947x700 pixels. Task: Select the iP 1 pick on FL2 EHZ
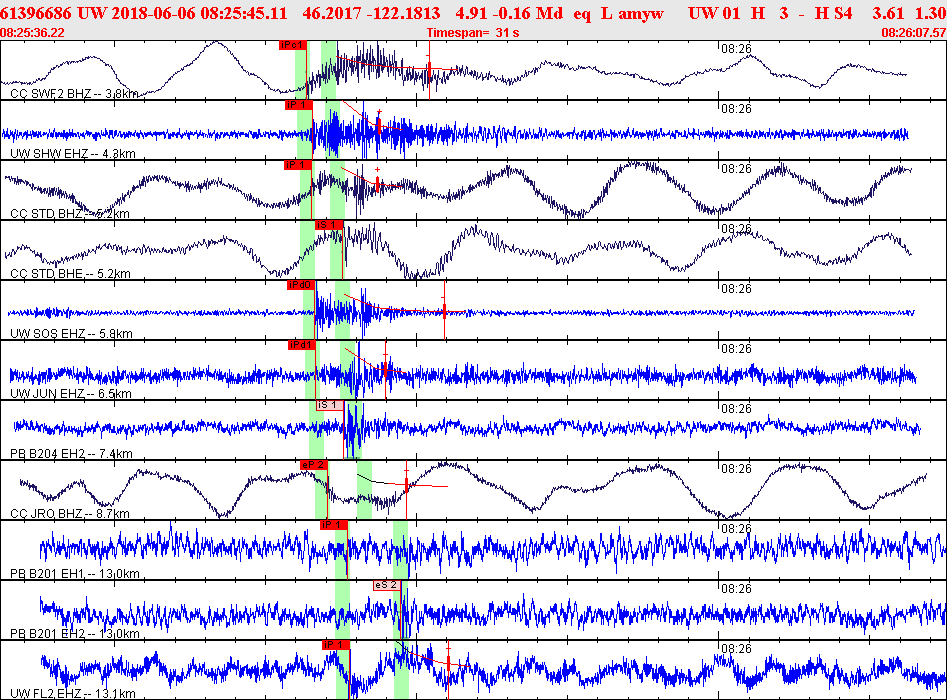(336, 645)
